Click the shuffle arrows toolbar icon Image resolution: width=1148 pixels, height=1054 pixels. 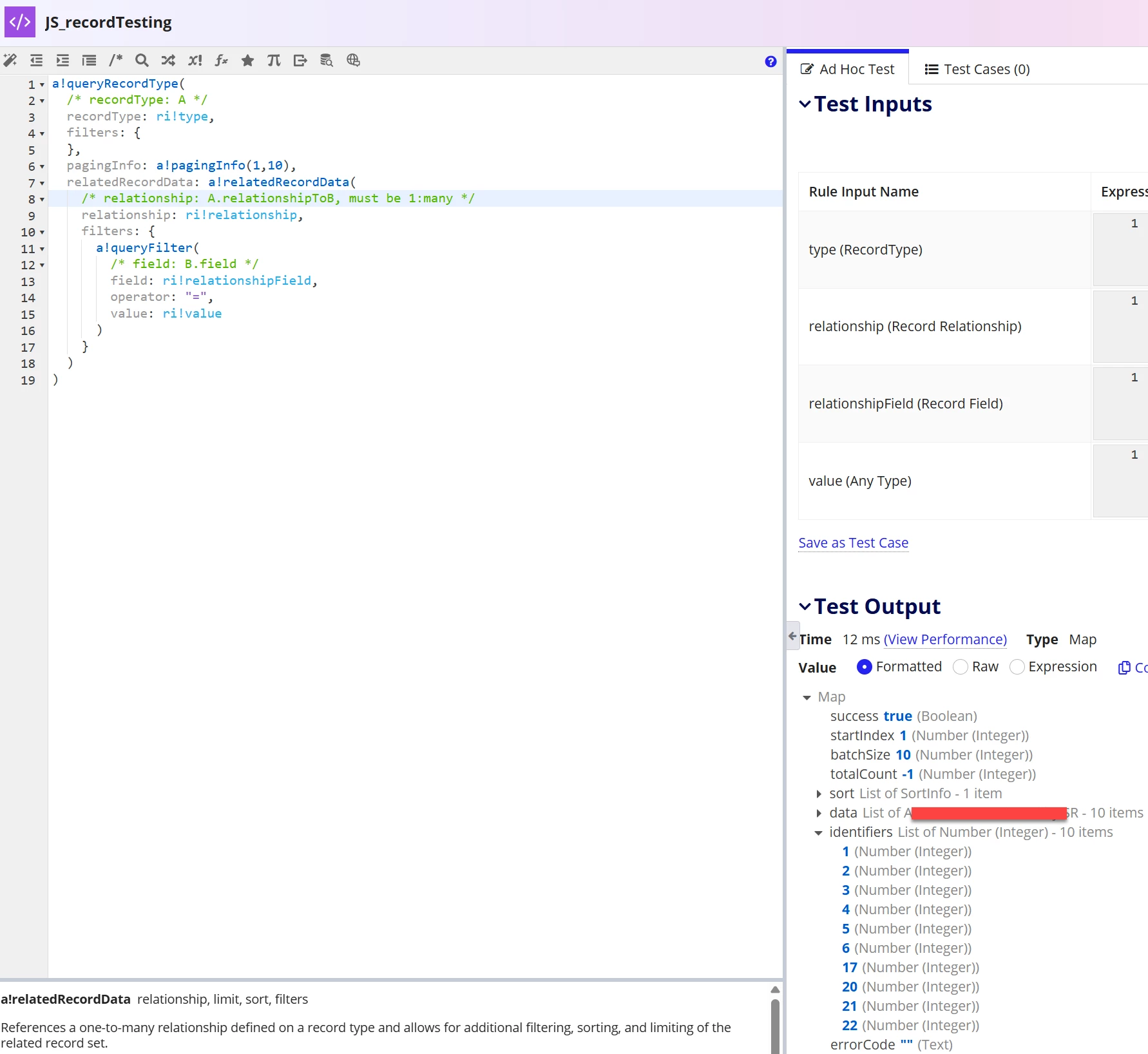(x=168, y=61)
